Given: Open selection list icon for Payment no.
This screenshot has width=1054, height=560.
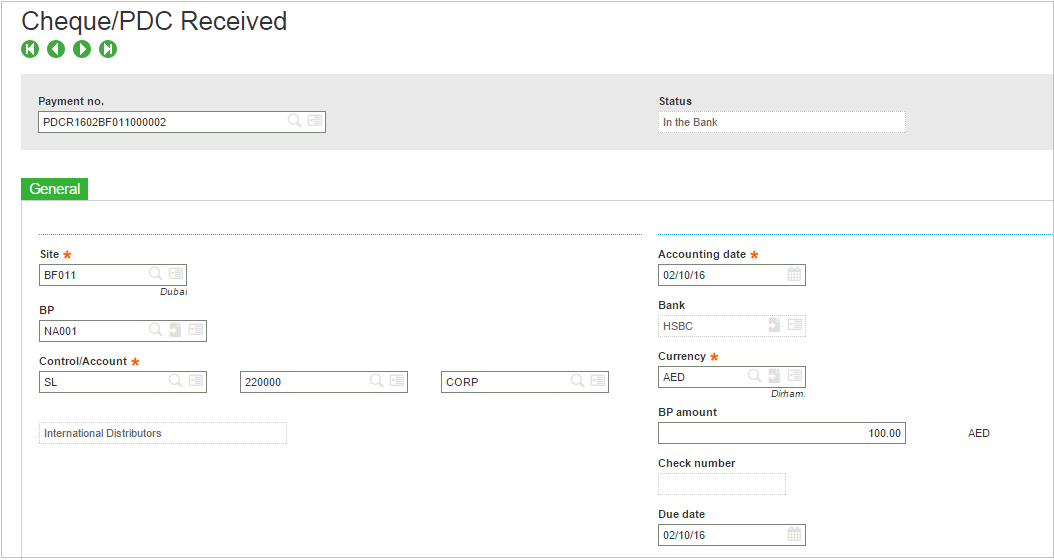Looking at the screenshot, I should click(315, 121).
